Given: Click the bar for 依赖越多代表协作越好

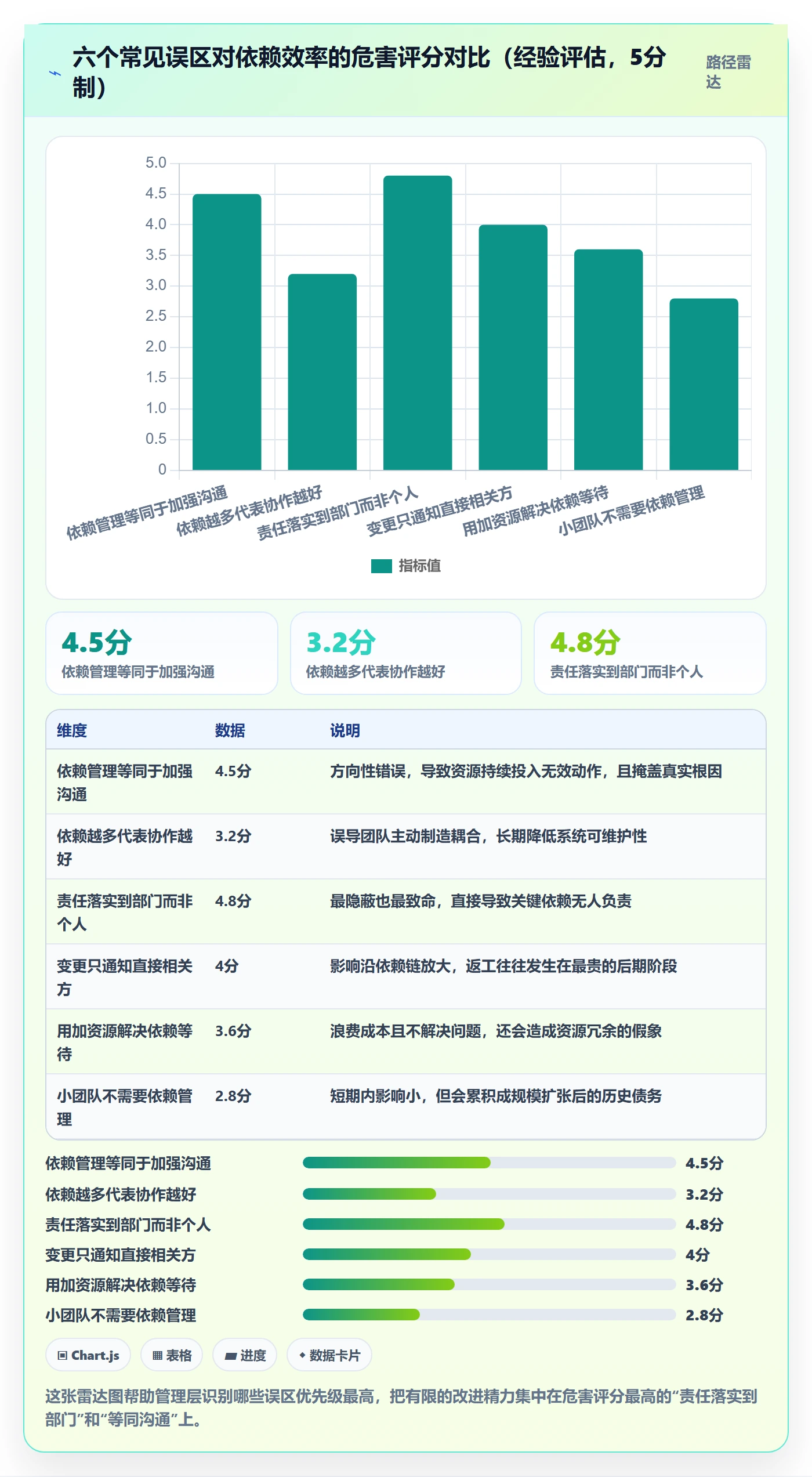Looking at the screenshot, I should [x=322, y=372].
